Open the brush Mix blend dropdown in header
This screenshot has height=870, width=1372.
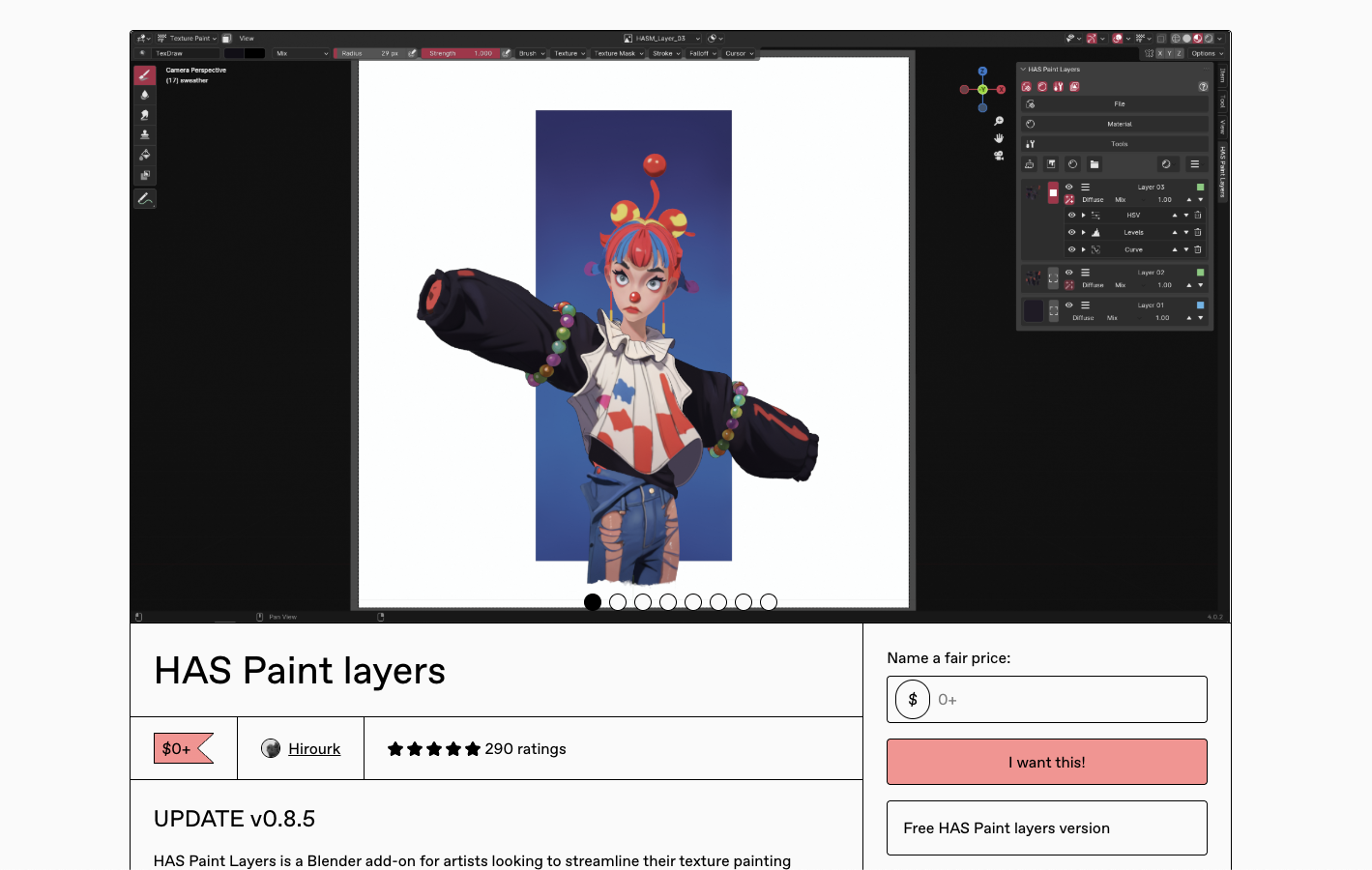point(302,53)
